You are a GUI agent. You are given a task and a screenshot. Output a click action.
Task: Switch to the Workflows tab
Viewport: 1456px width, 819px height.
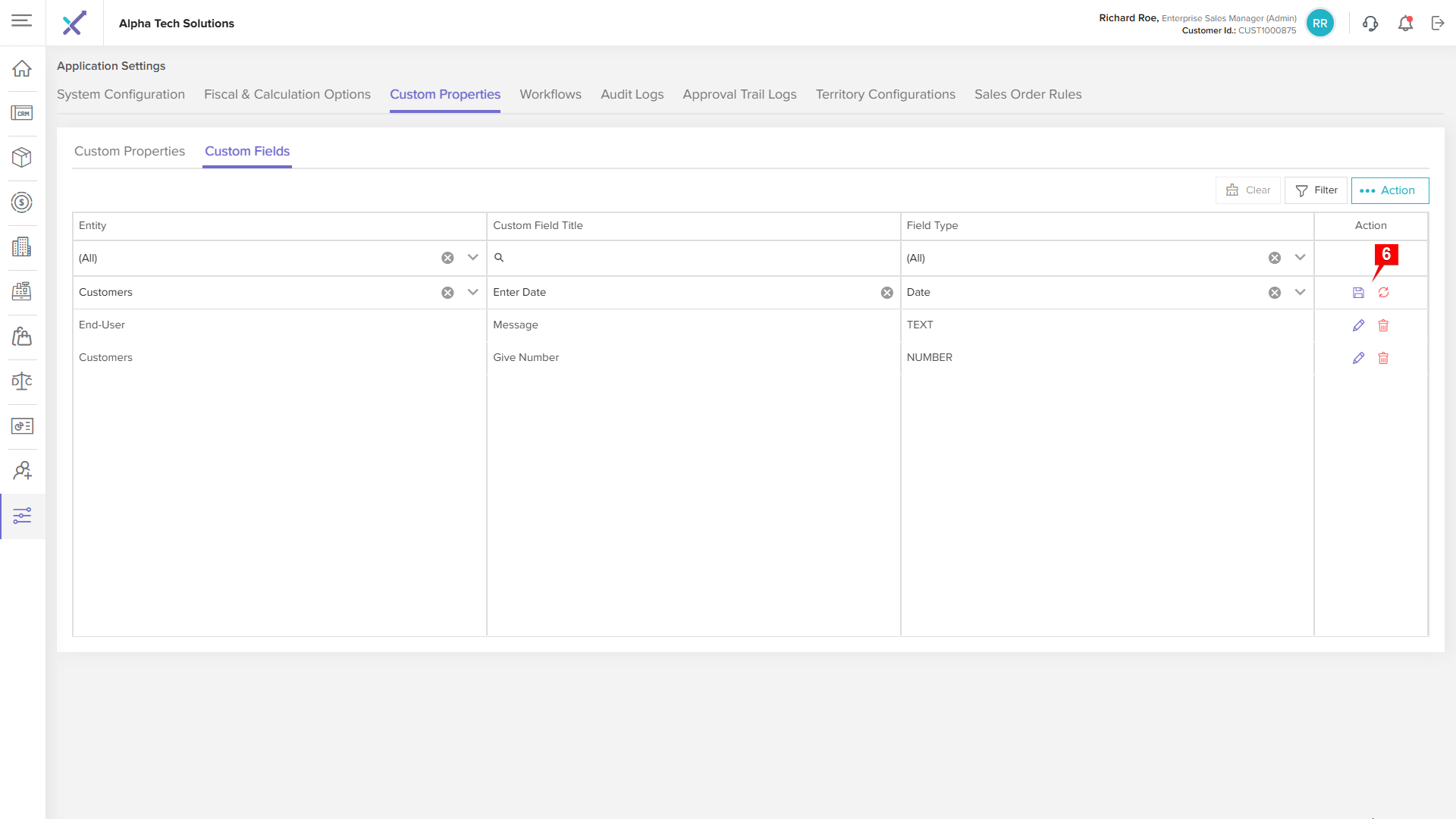click(550, 94)
